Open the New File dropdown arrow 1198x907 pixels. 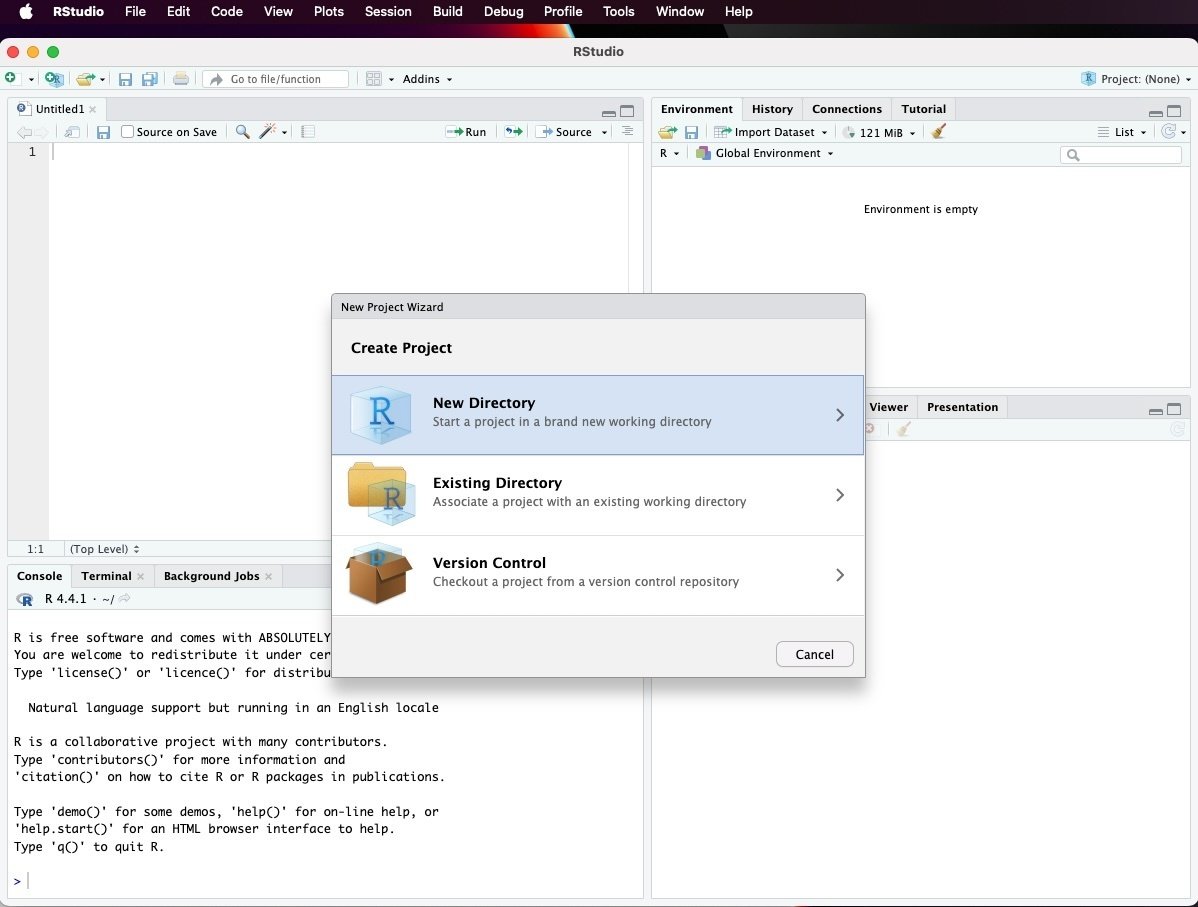[x=31, y=79]
